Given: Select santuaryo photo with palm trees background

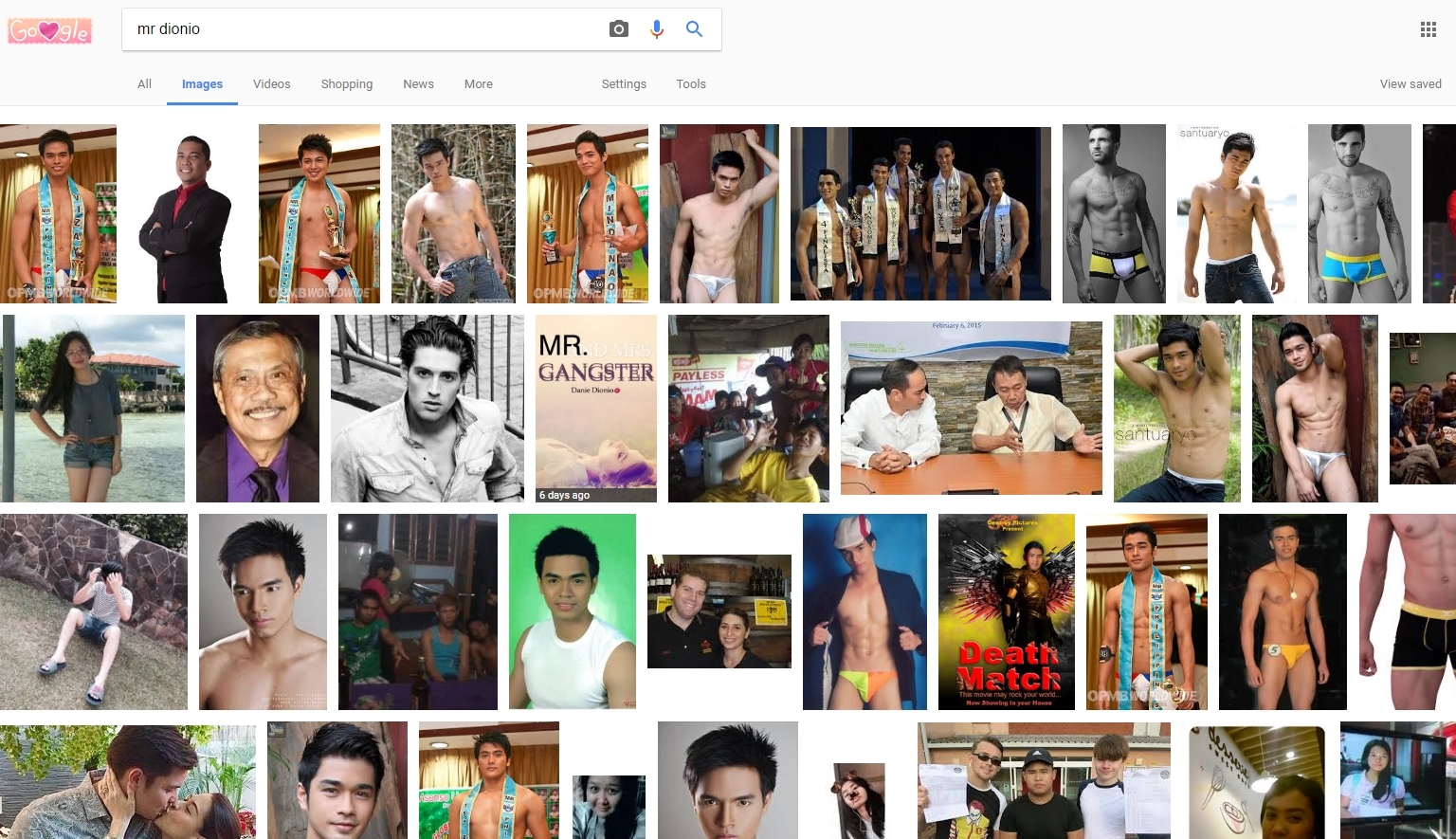Looking at the screenshot, I should point(1177,409).
